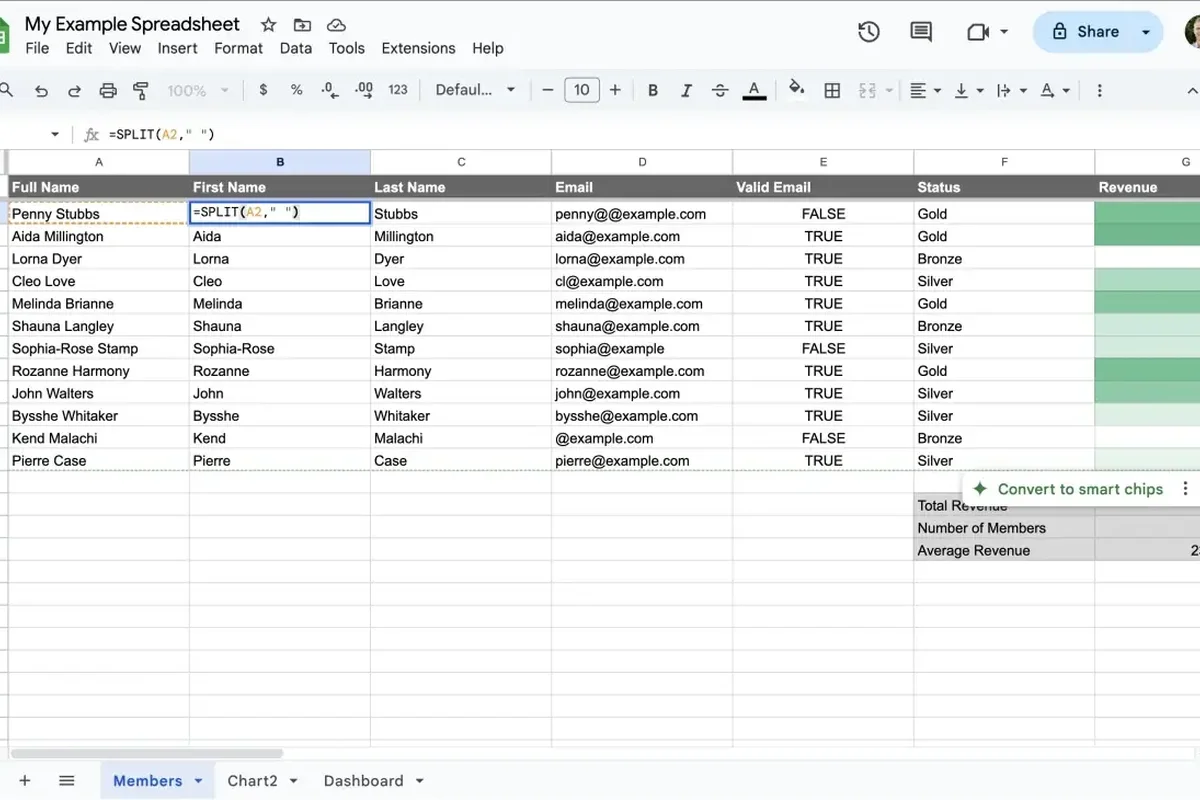Open version history clock icon

[x=869, y=32]
